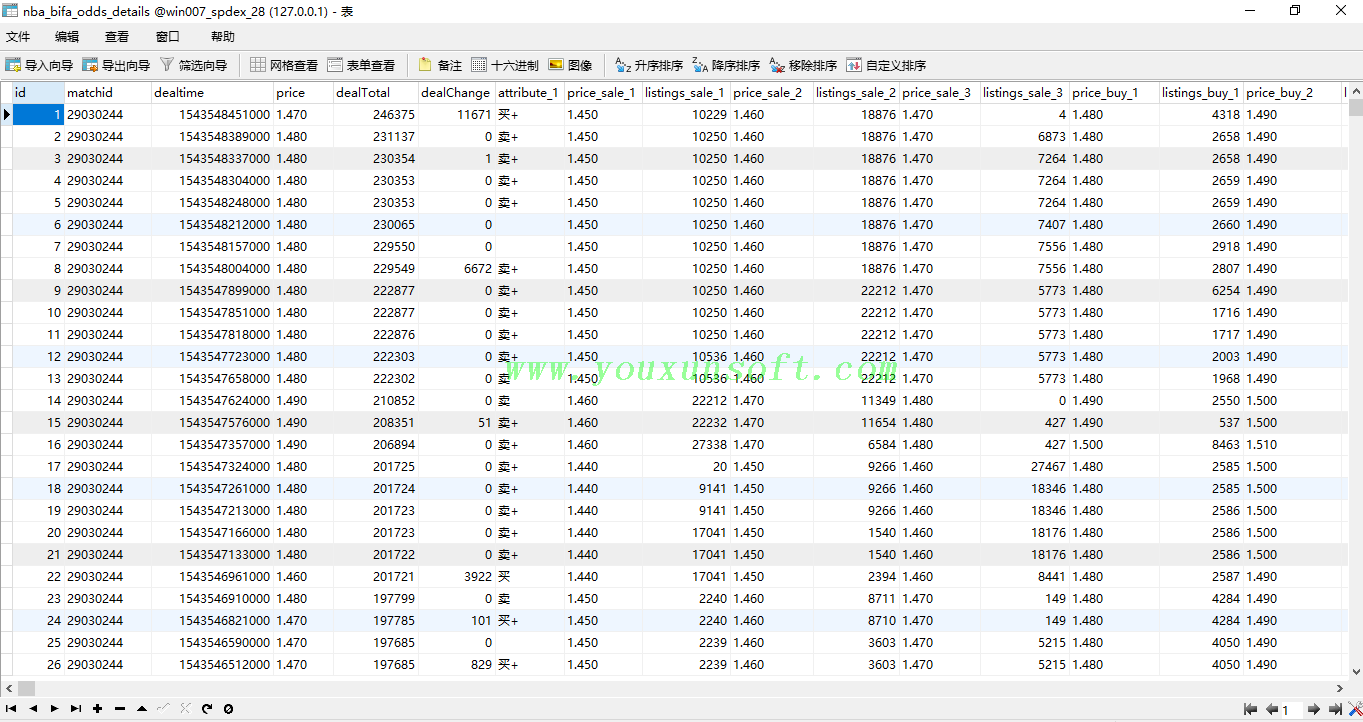Select listings_sale_1 cell 27338 in row 16

point(686,444)
